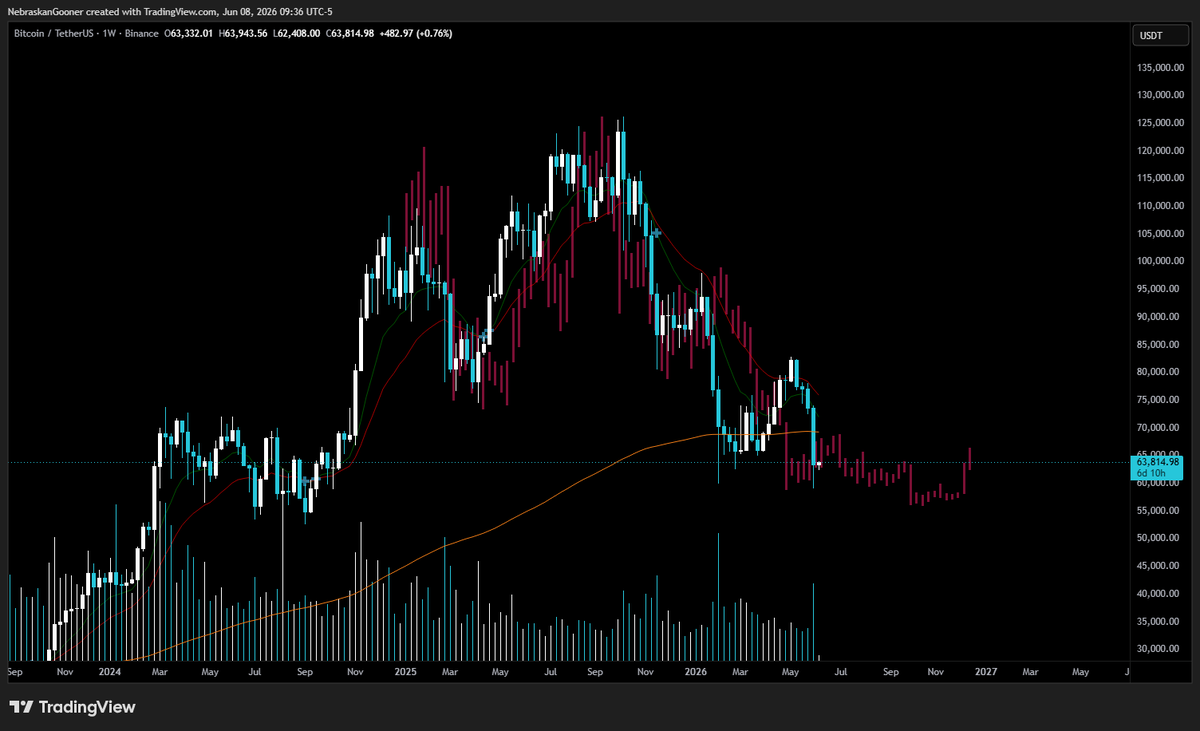
Task: Click the 45,000.00 price axis label
Action: 1160,566
